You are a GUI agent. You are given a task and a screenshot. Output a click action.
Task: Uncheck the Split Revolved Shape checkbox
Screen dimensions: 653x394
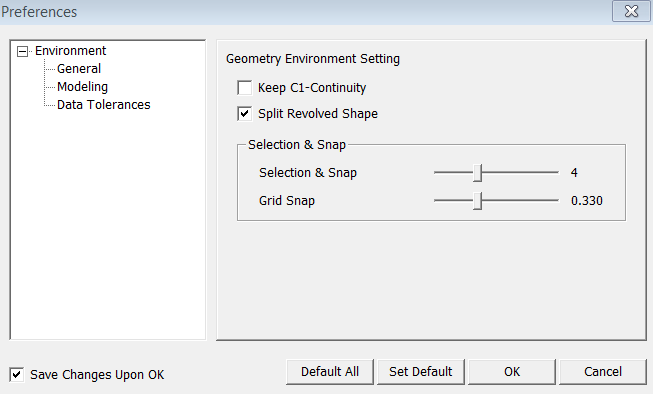(244, 113)
